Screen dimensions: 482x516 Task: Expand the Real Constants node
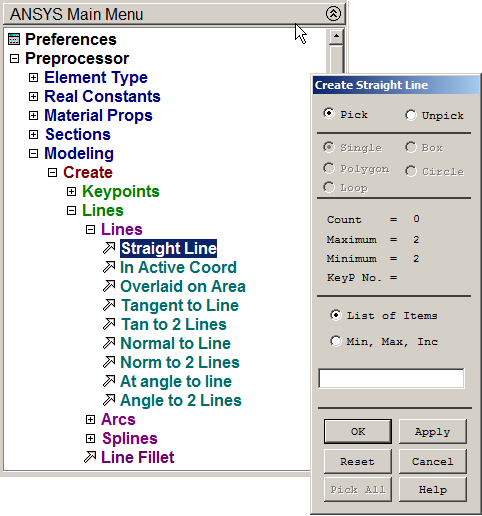pos(33,97)
